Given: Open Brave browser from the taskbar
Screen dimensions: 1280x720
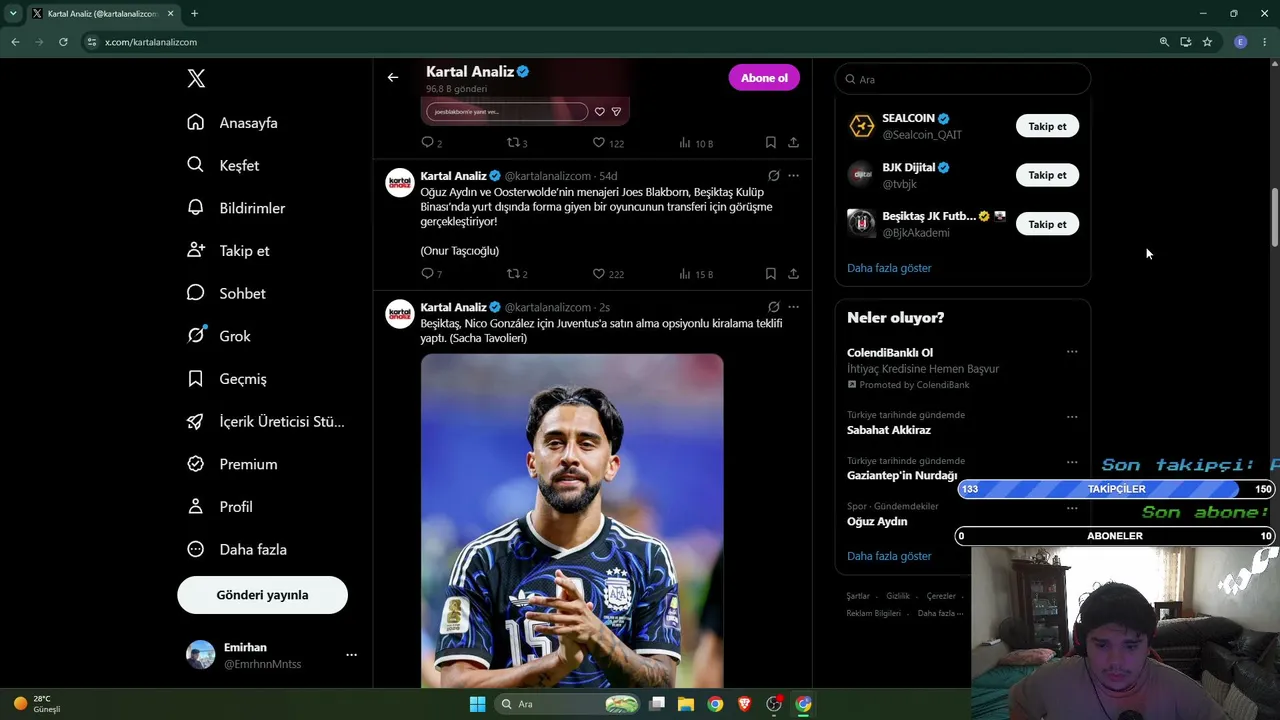Looking at the screenshot, I should click(x=744, y=704).
